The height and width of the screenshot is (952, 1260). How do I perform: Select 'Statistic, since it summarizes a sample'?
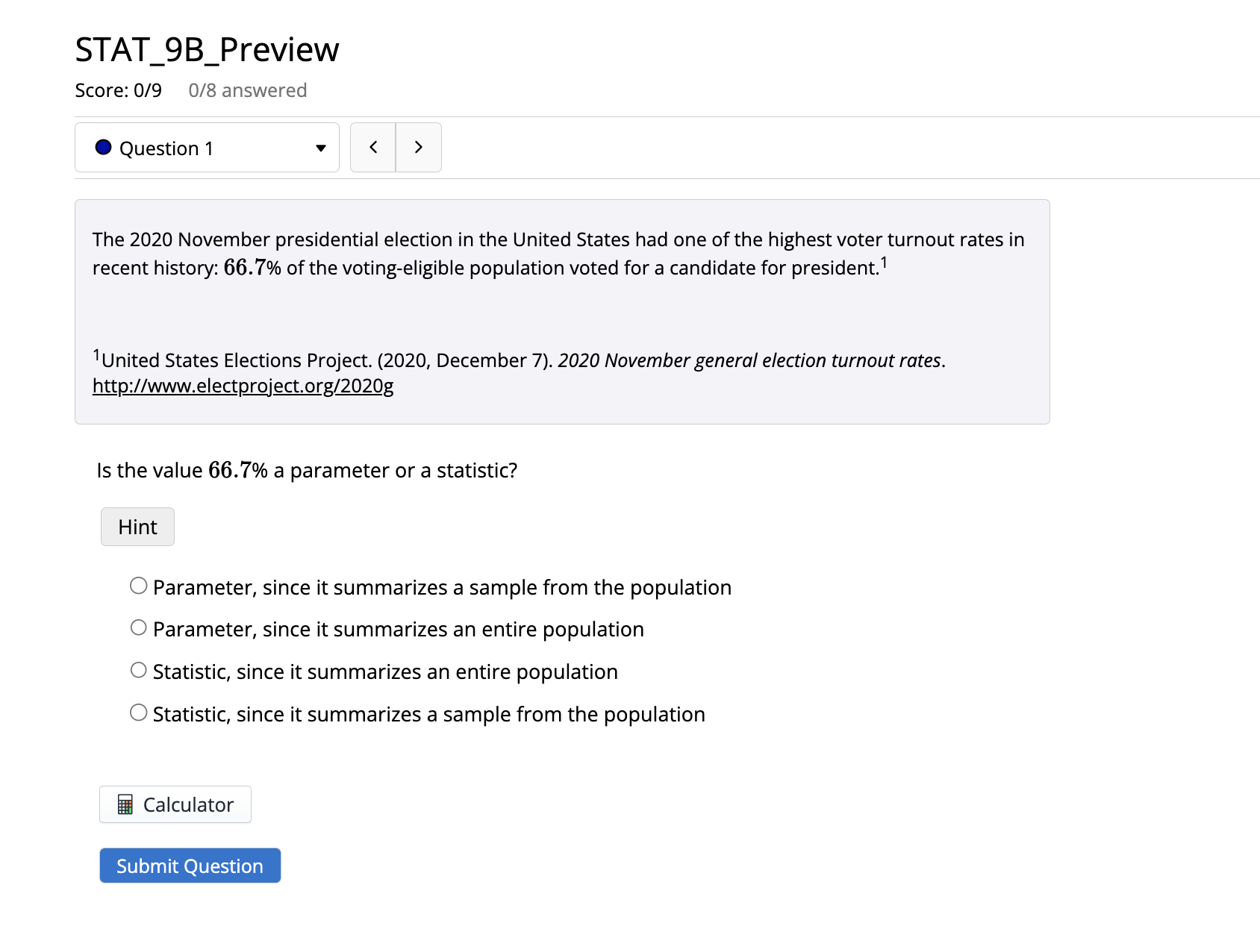point(139,713)
